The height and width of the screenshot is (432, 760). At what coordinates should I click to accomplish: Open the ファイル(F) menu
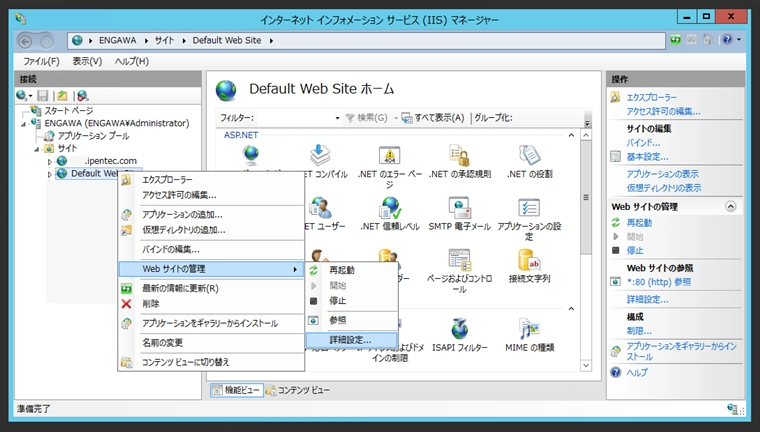(x=41, y=61)
